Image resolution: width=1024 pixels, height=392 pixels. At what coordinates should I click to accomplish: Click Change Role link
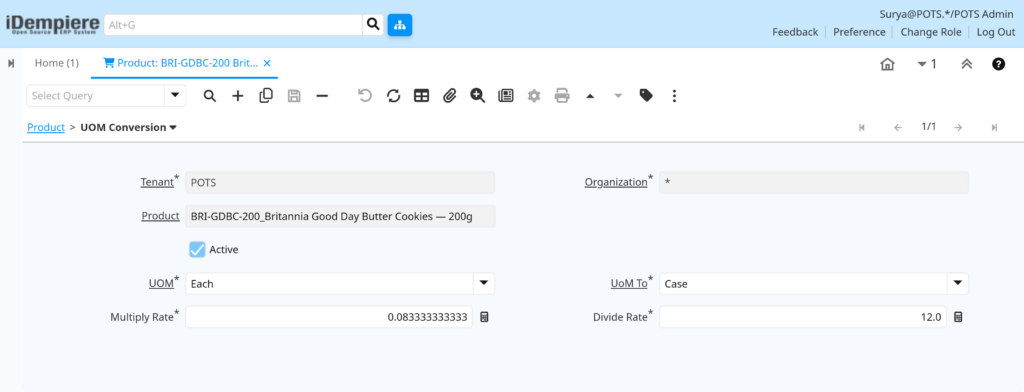coord(931,32)
